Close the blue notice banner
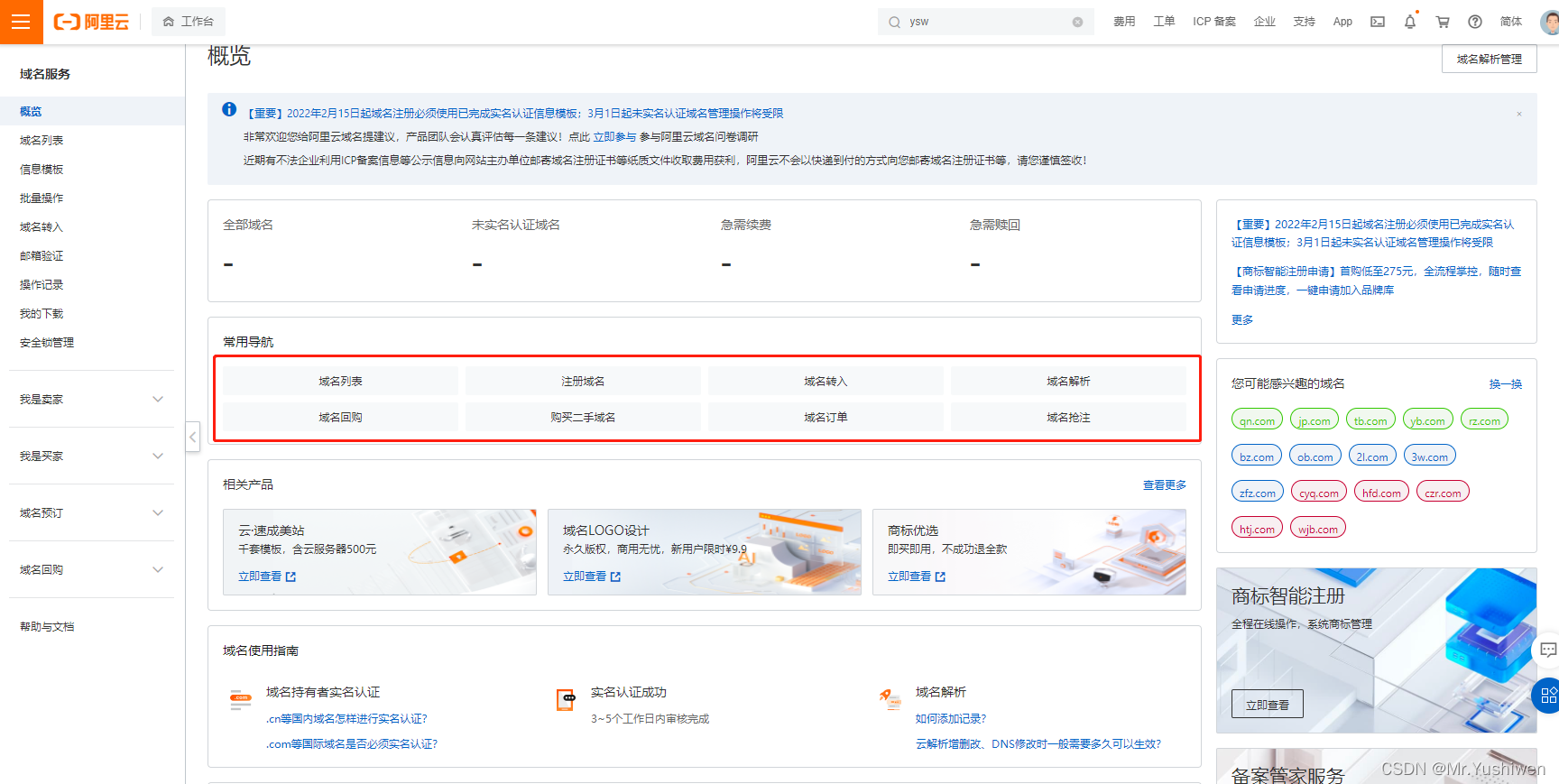This screenshot has height=784, width=1559. tap(1518, 114)
